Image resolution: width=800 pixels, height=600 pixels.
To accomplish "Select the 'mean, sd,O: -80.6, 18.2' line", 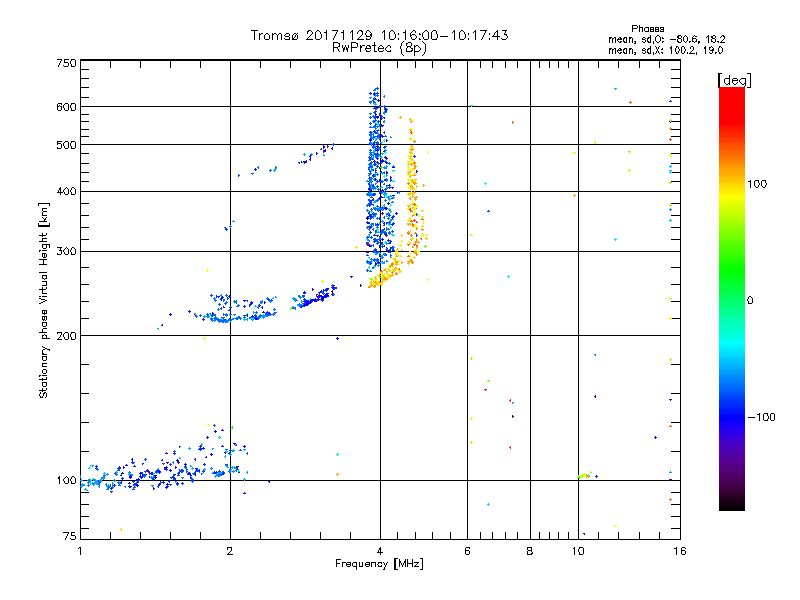I will click(666, 39).
